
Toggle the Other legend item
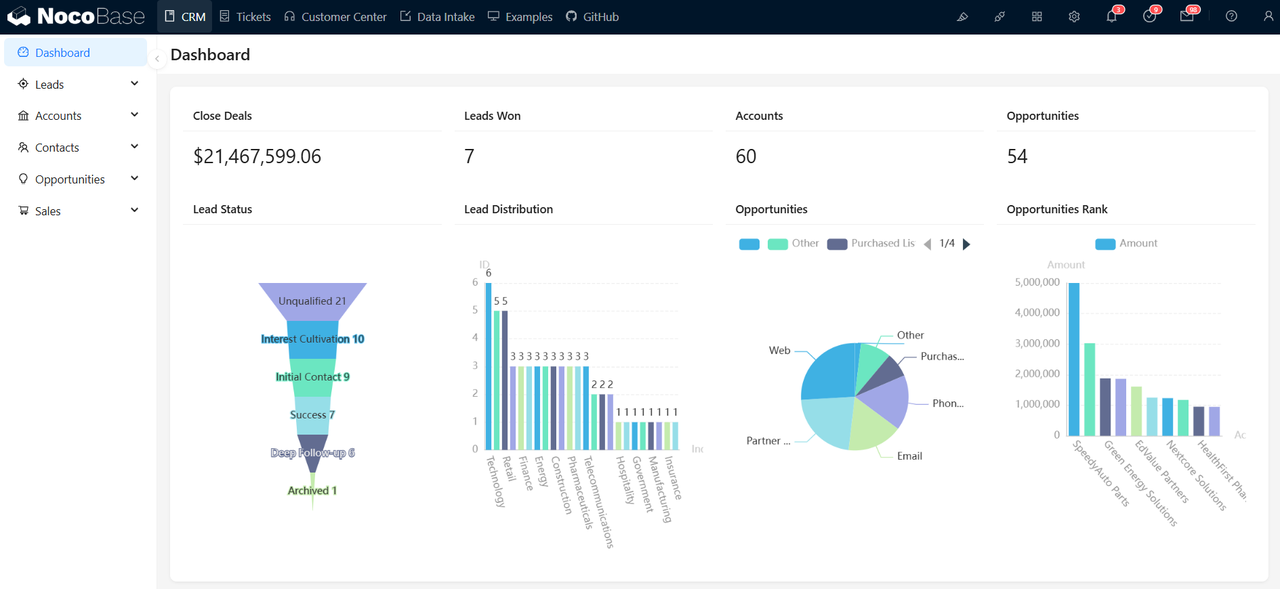793,244
